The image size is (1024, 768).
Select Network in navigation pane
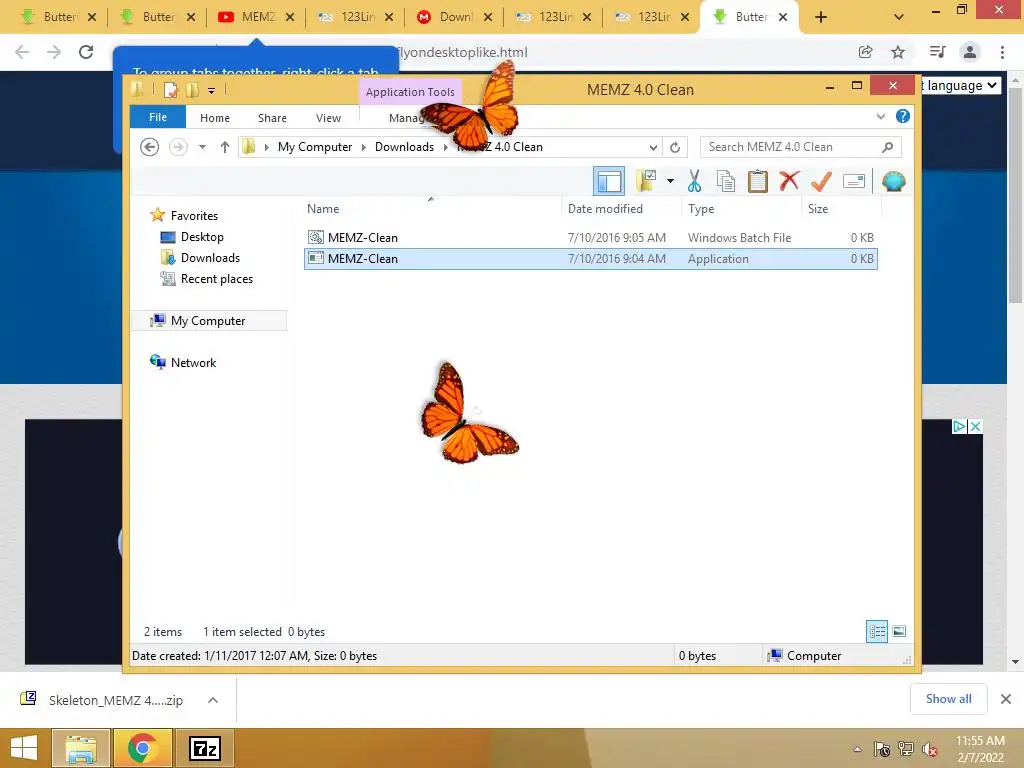(x=193, y=362)
